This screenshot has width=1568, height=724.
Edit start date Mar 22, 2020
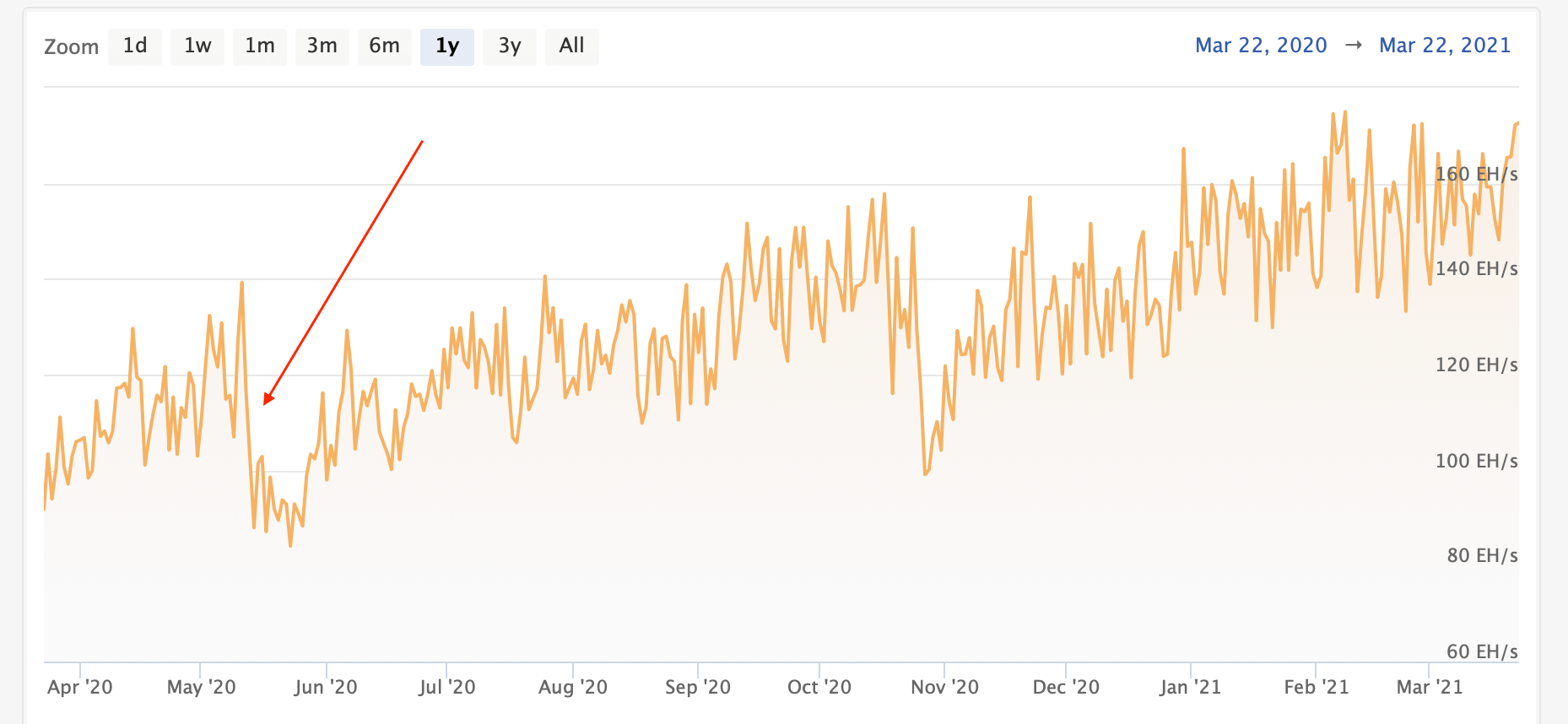point(1261,46)
